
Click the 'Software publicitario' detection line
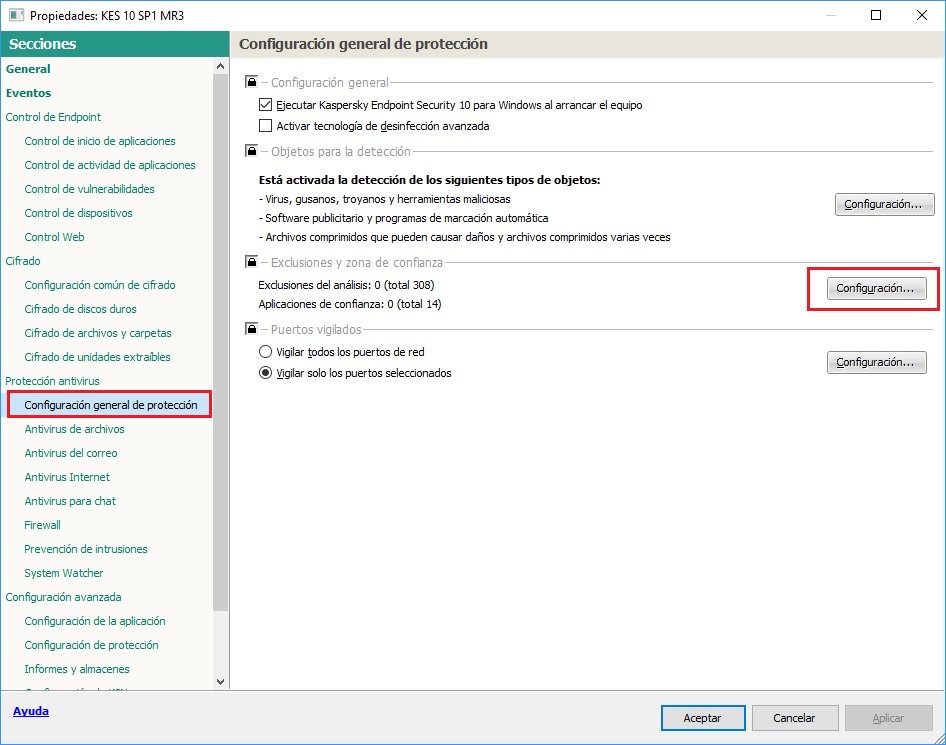click(404, 218)
